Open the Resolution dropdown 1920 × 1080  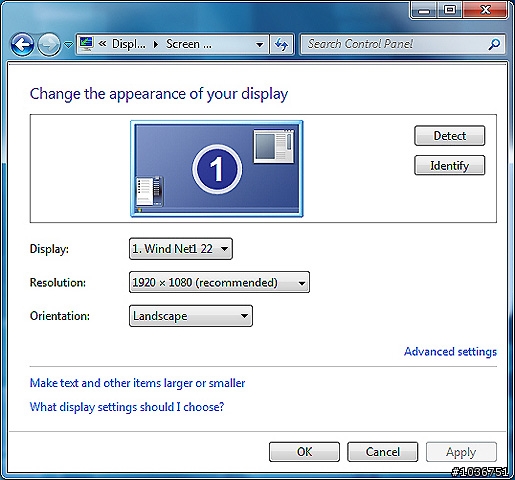click(219, 282)
